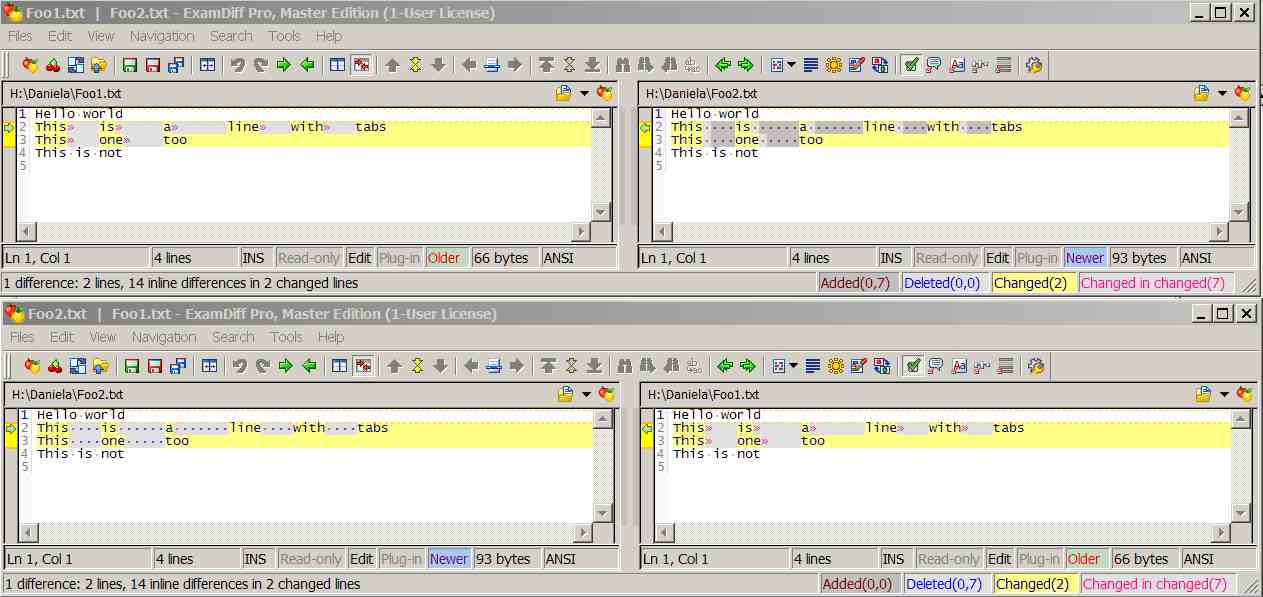The image size is (1263, 597).
Task: Toggle pressed differences-only button in bottom window toolbar
Action: [x=363, y=366]
